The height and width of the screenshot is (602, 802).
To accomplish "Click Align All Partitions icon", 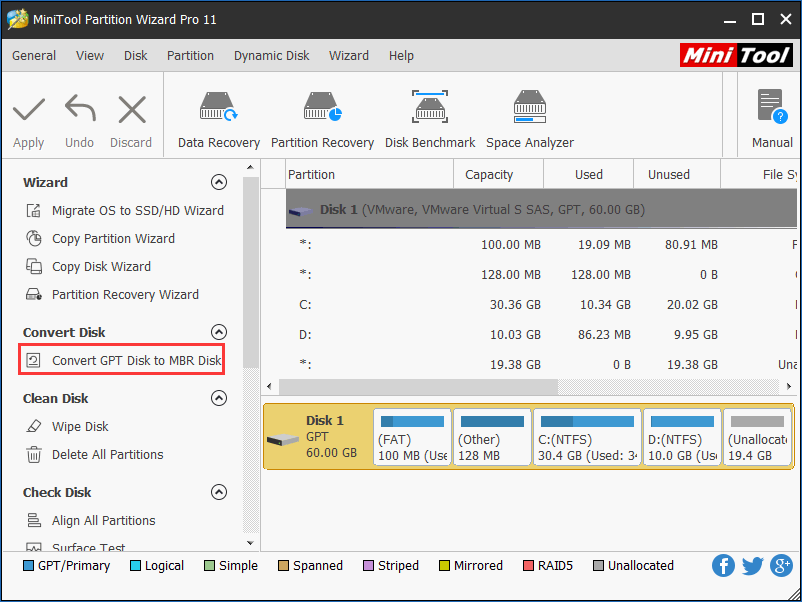I will (x=34, y=520).
